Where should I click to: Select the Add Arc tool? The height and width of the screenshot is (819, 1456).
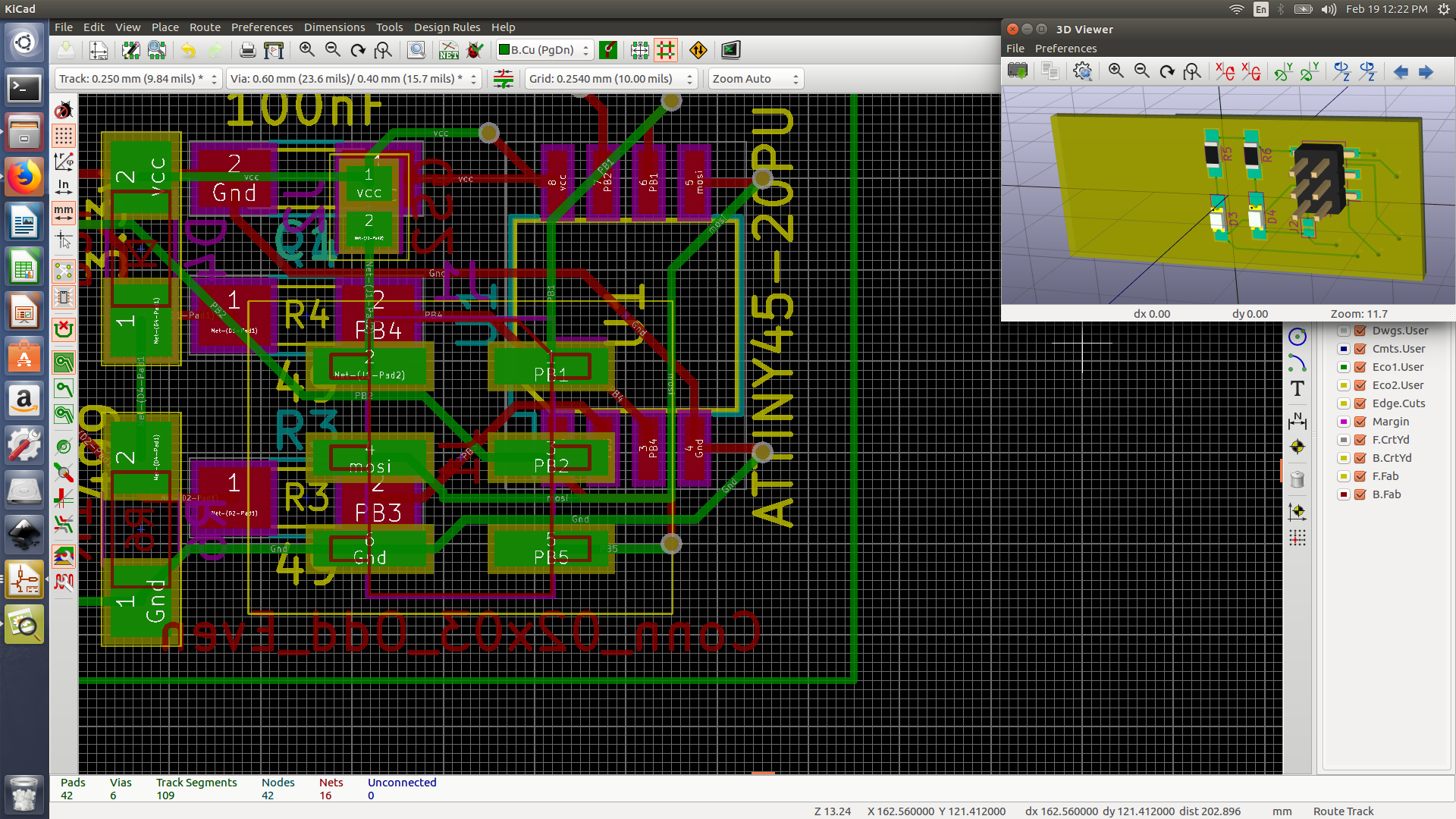1298,364
